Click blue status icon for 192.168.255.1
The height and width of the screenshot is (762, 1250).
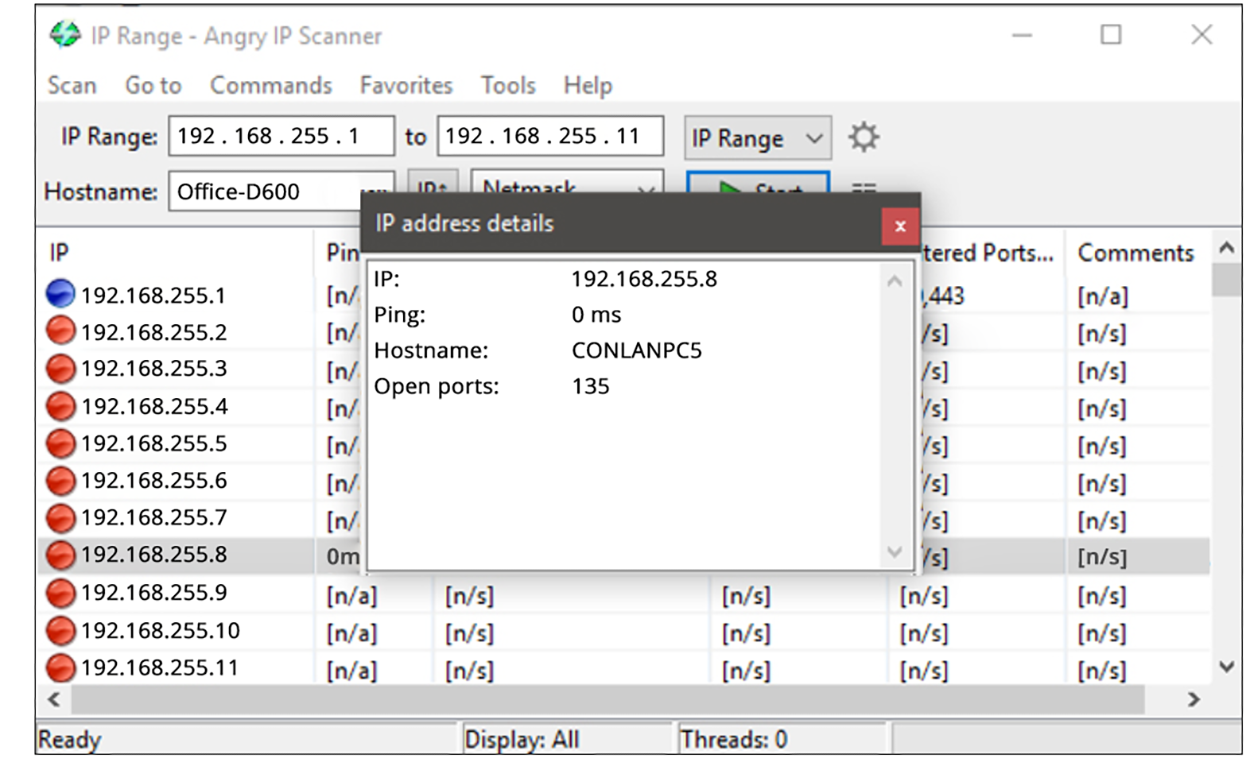pyautogui.click(x=61, y=294)
